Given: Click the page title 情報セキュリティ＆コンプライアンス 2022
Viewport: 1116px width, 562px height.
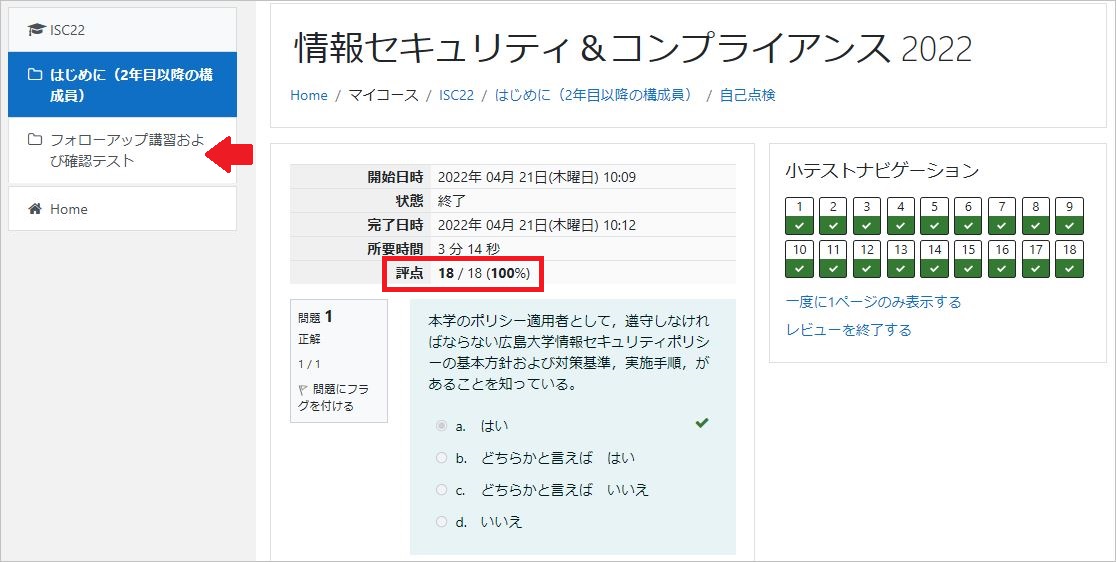Looking at the screenshot, I should pos(633,48).
